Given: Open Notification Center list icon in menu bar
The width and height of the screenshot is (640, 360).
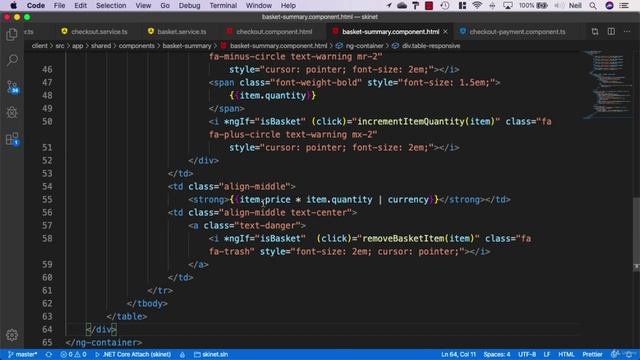Looking at the screenshot, I should [624, 6].
